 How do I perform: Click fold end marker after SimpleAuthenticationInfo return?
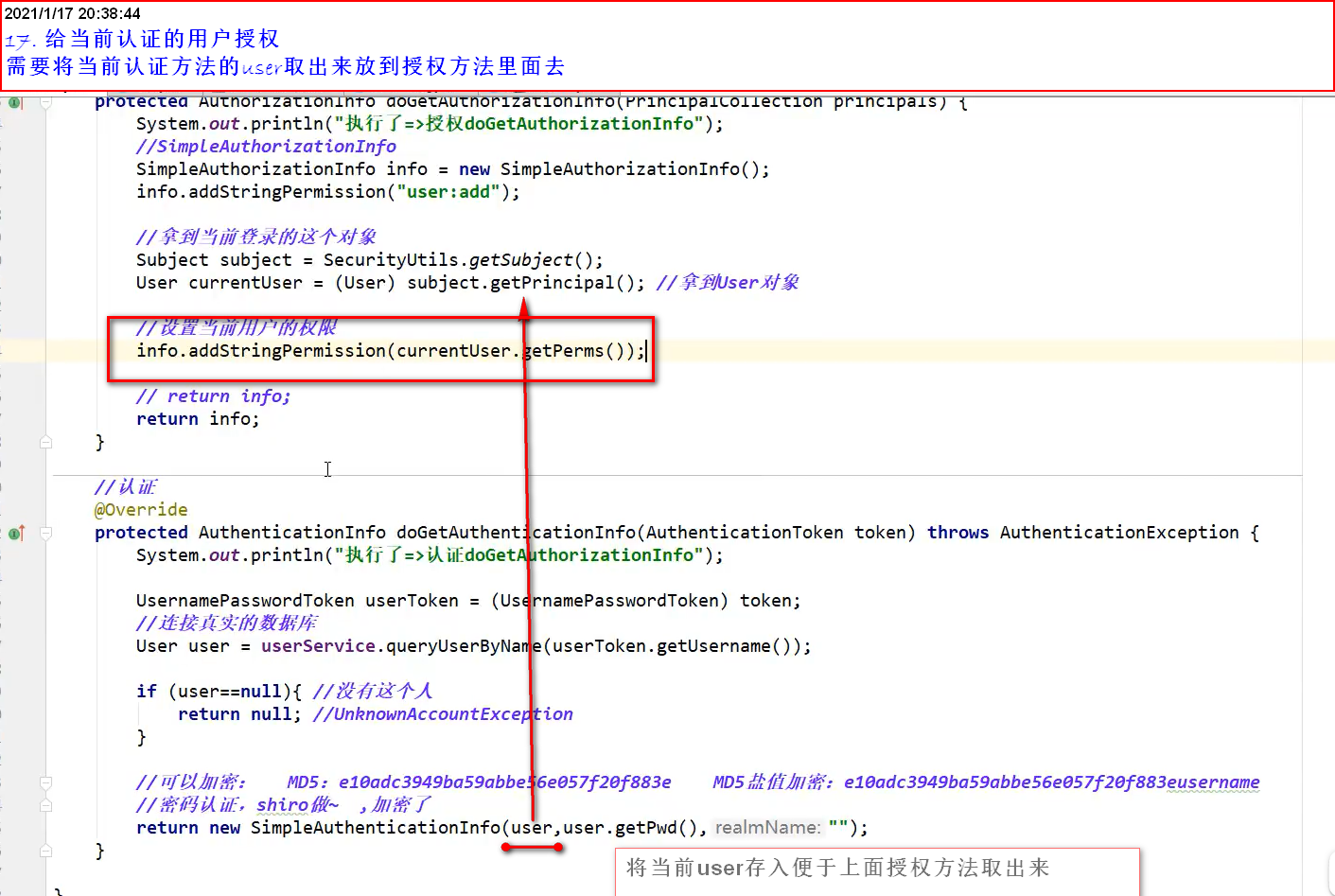(x=45, y=851)
